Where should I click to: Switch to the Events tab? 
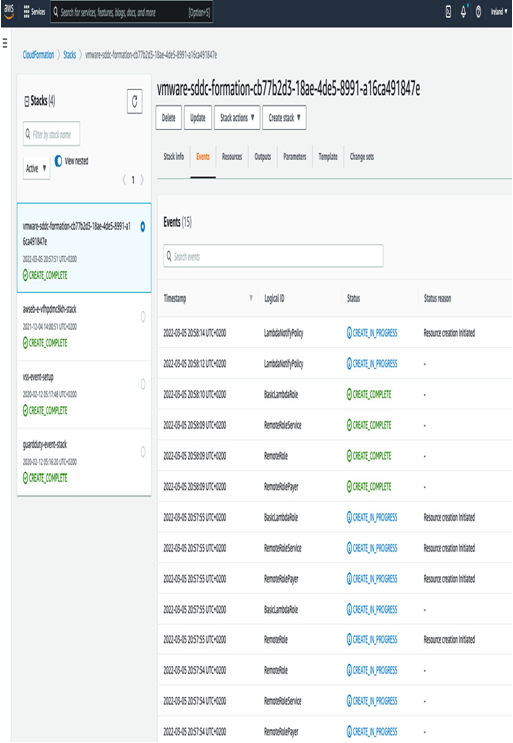203,156
